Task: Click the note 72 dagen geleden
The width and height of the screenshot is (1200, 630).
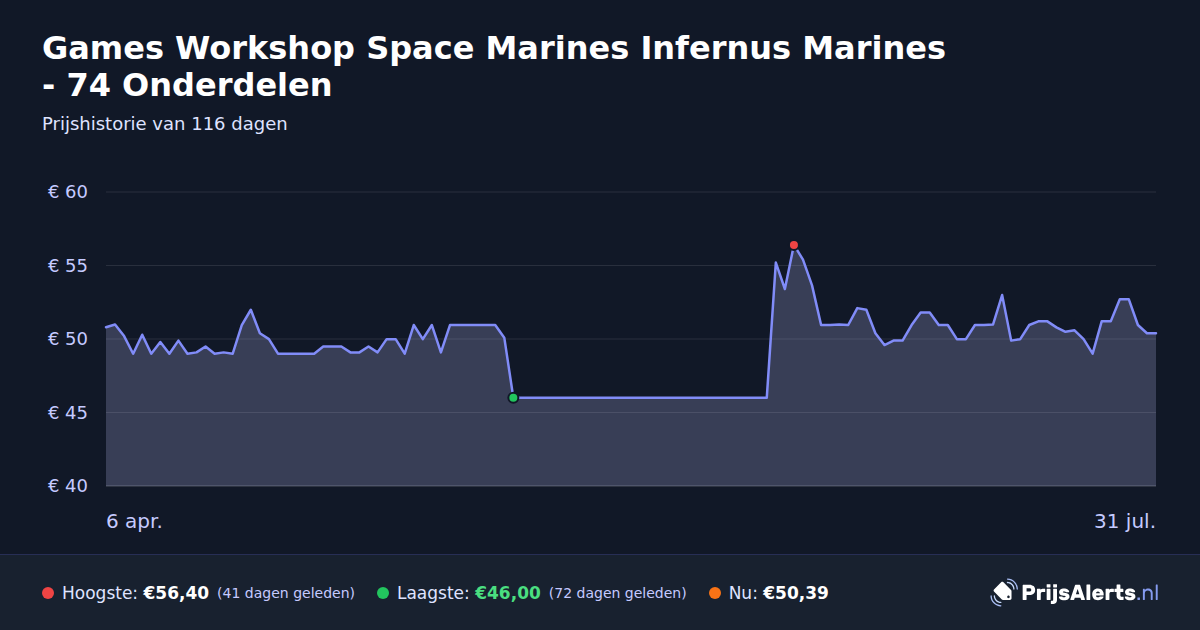Action: [x=618, y=593]
